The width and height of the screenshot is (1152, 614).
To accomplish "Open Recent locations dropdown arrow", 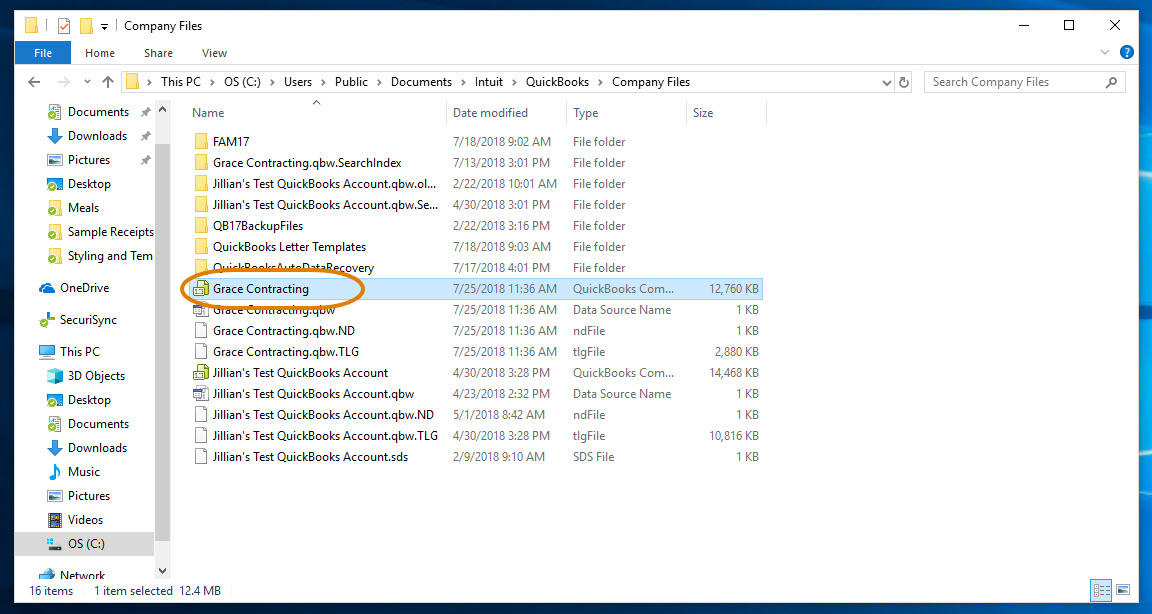I will coord(87,82).
